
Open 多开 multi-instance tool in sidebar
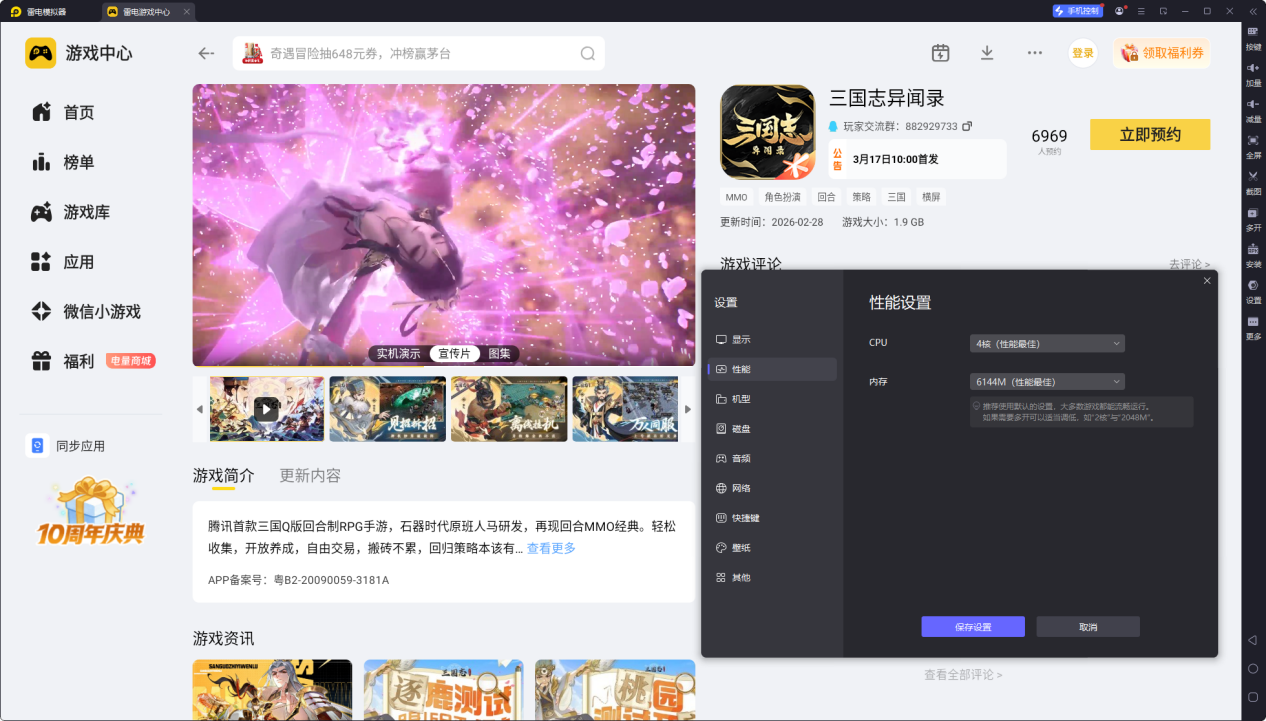[1253, 214]
